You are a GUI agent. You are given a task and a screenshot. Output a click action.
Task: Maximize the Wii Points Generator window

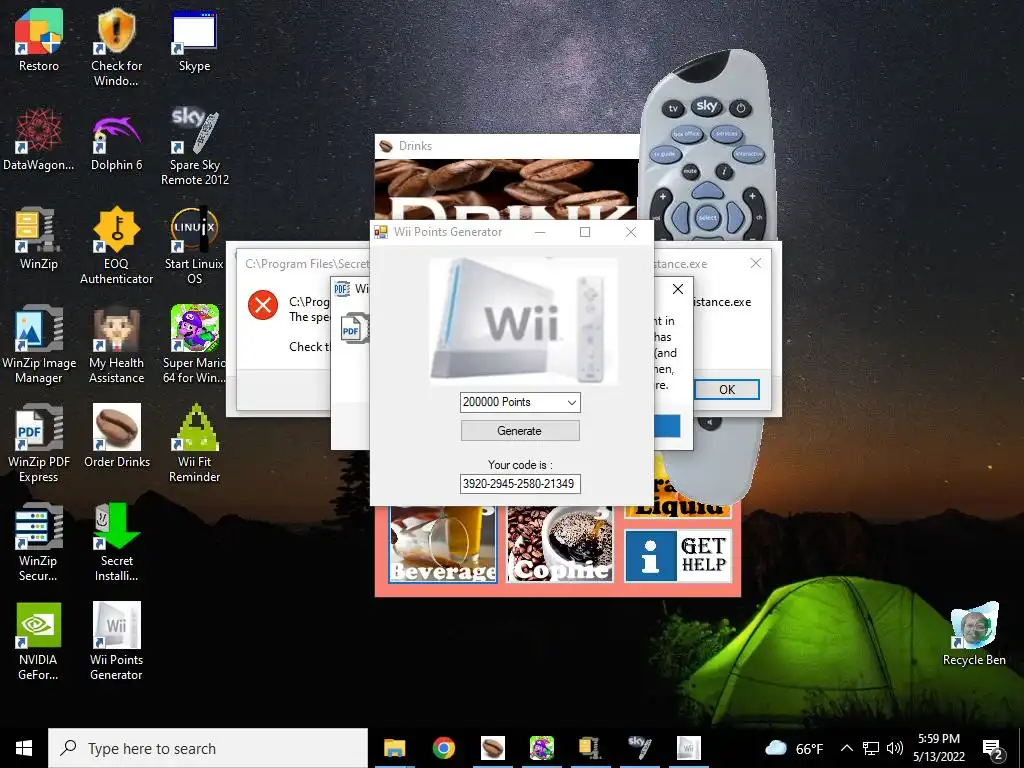(585, 232)
